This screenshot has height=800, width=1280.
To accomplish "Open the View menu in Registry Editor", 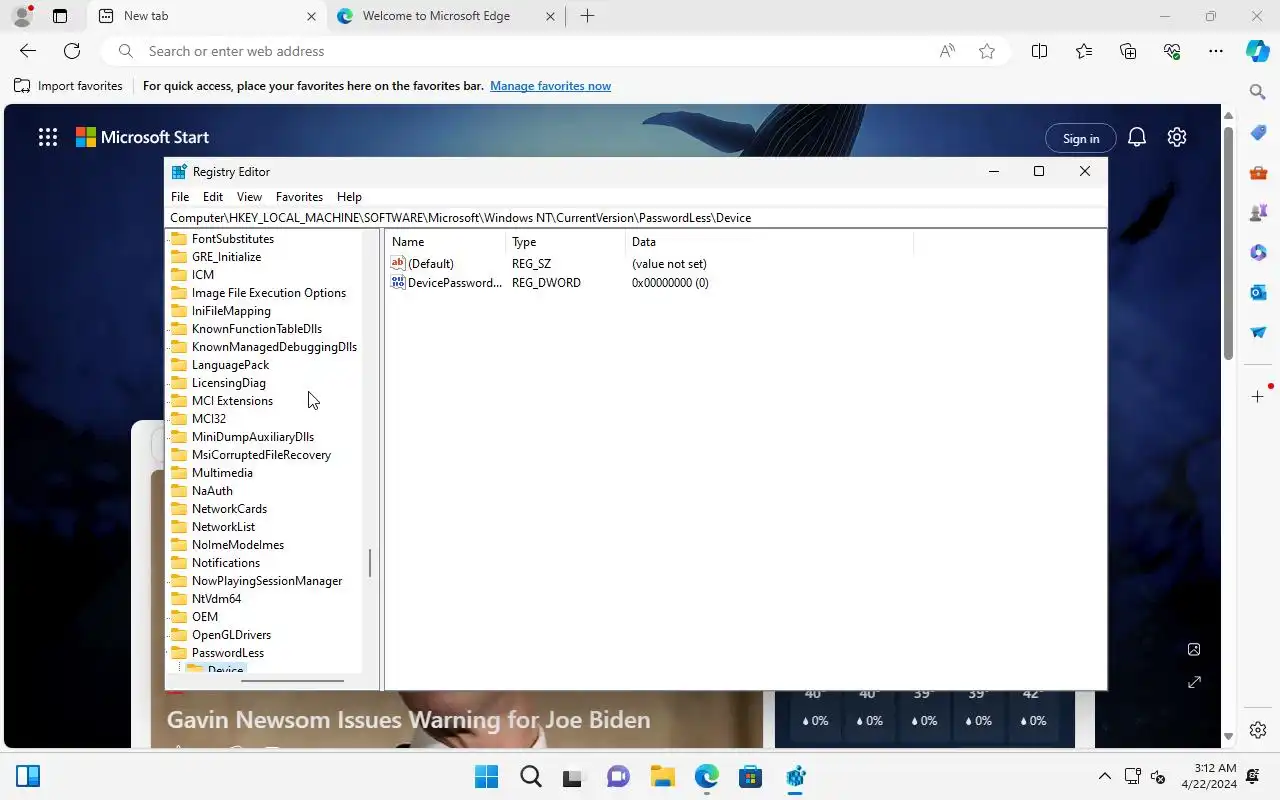I will click(249, 197).
